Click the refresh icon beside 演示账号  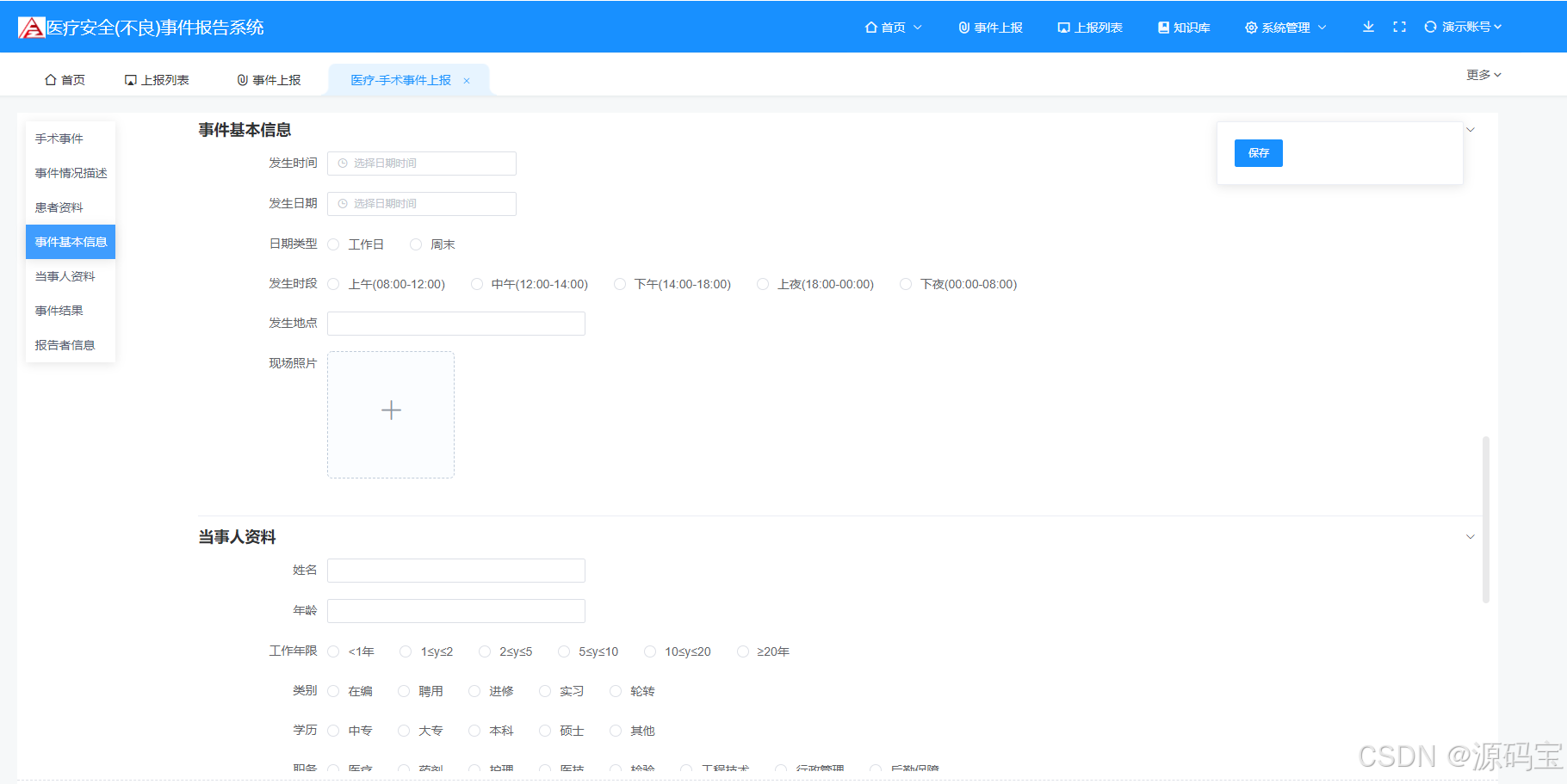[x=1430, y=27]
